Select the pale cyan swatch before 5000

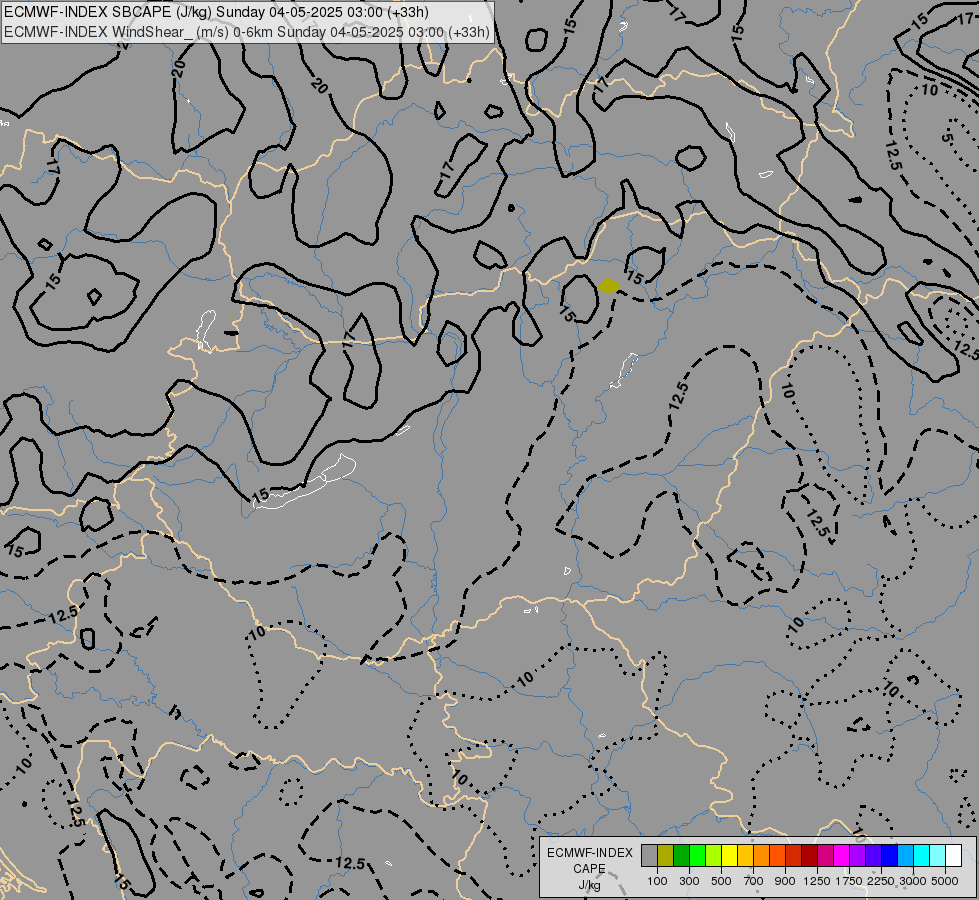point(938,856)
